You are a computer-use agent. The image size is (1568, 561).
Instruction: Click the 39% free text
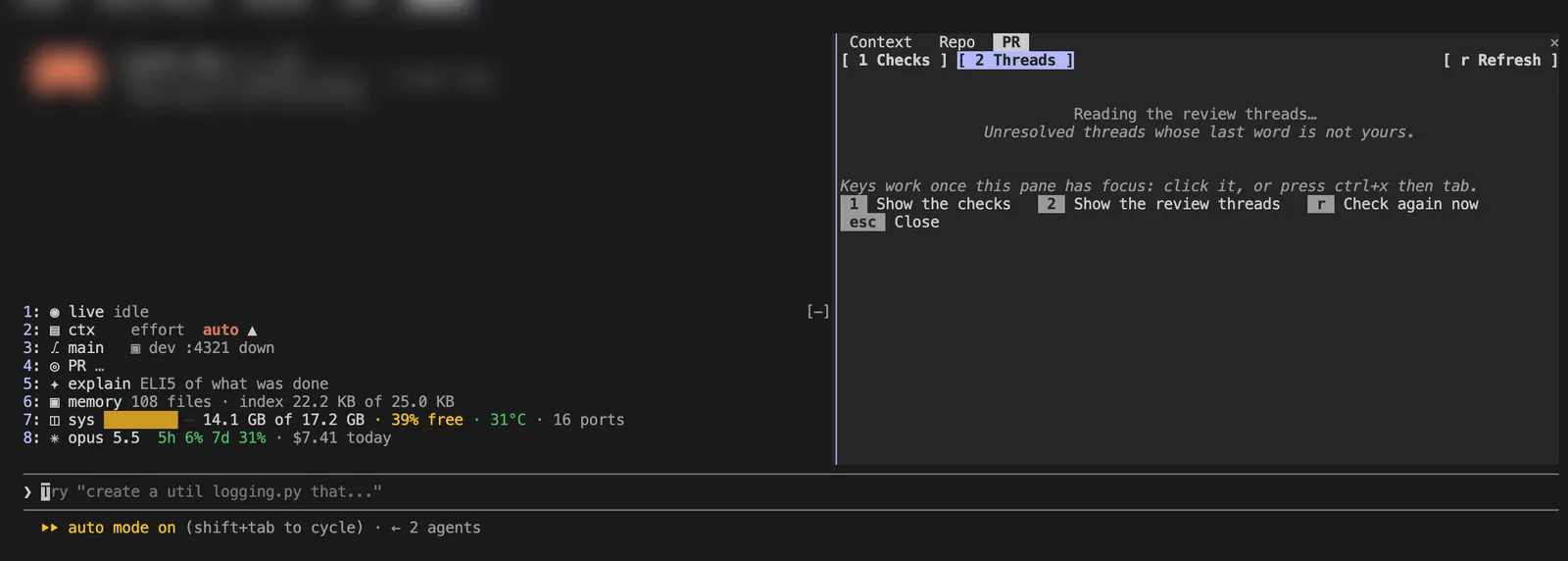427,420
